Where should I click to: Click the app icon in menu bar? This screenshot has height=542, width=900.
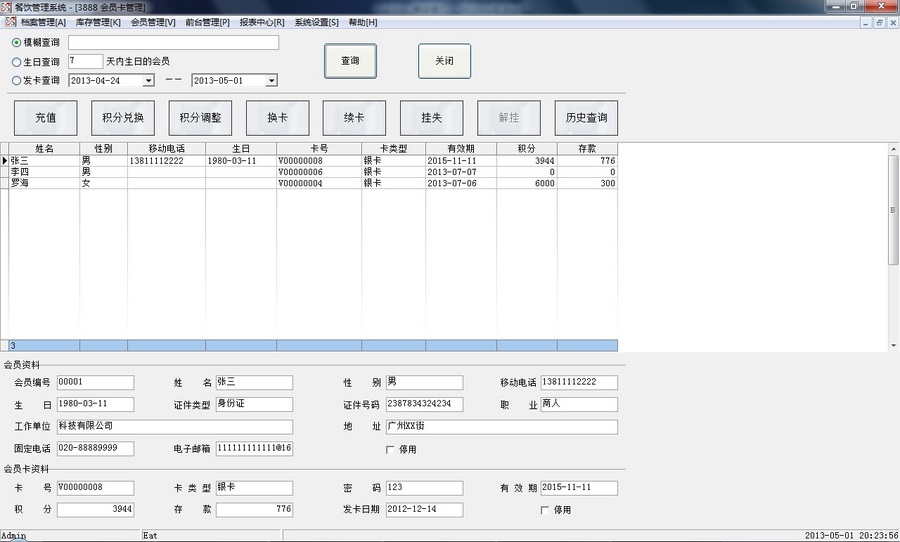click(x=10, y=22)
